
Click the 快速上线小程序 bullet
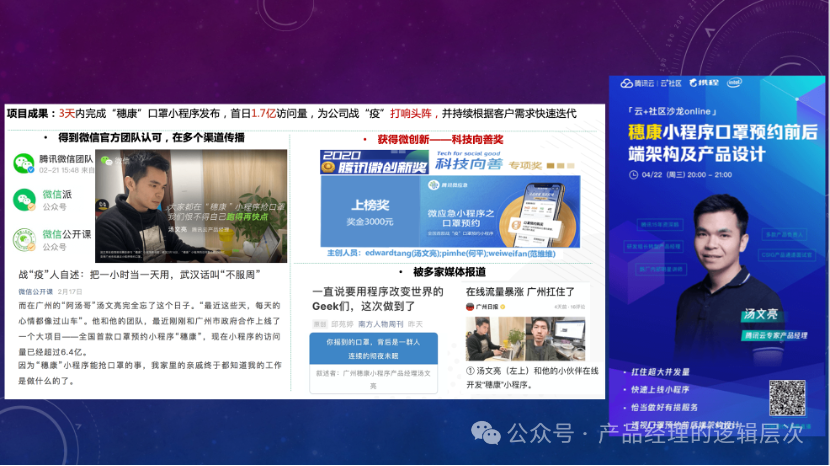coord(660,389)
